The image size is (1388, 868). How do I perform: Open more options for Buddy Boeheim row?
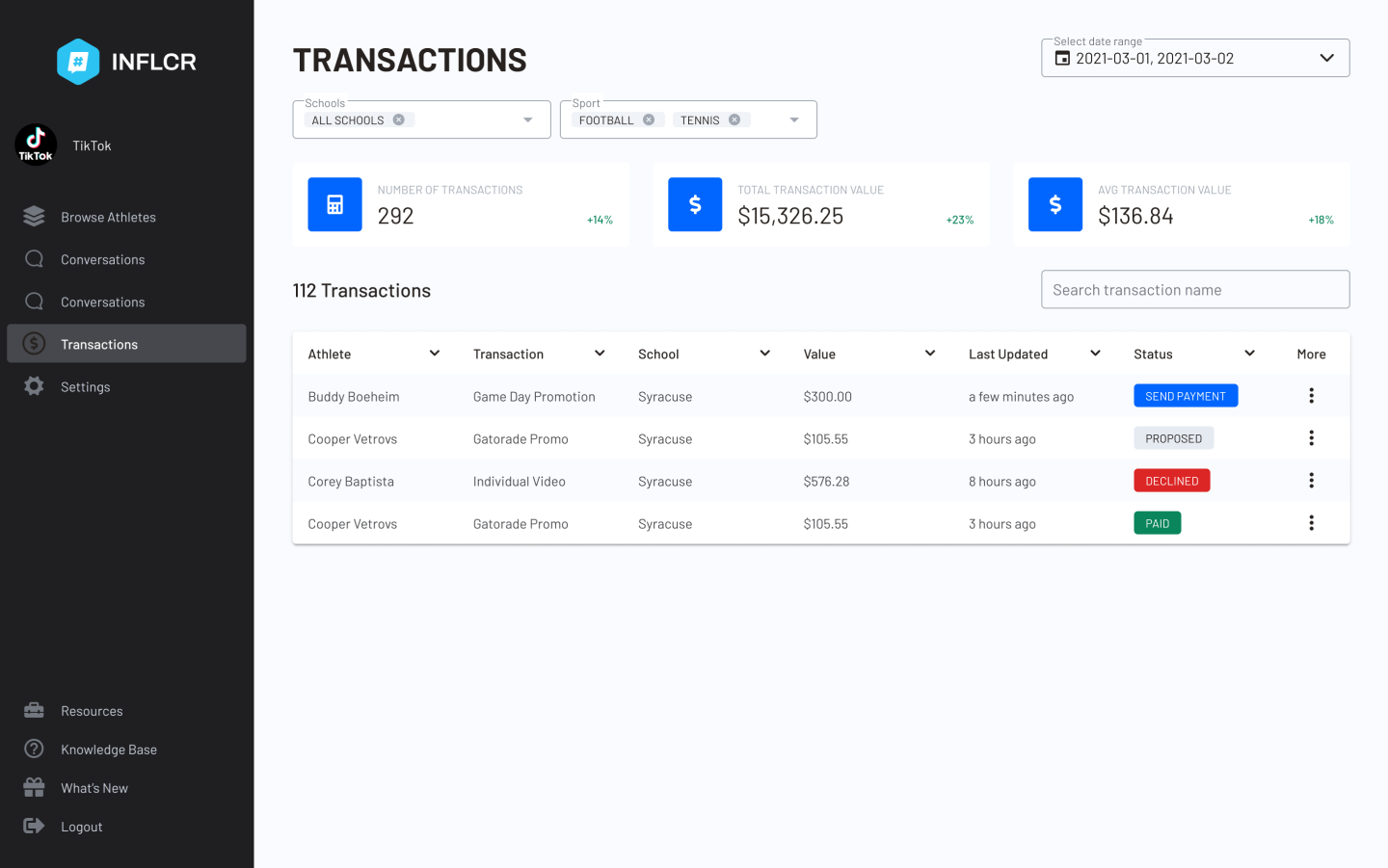tap(1311, 396)
